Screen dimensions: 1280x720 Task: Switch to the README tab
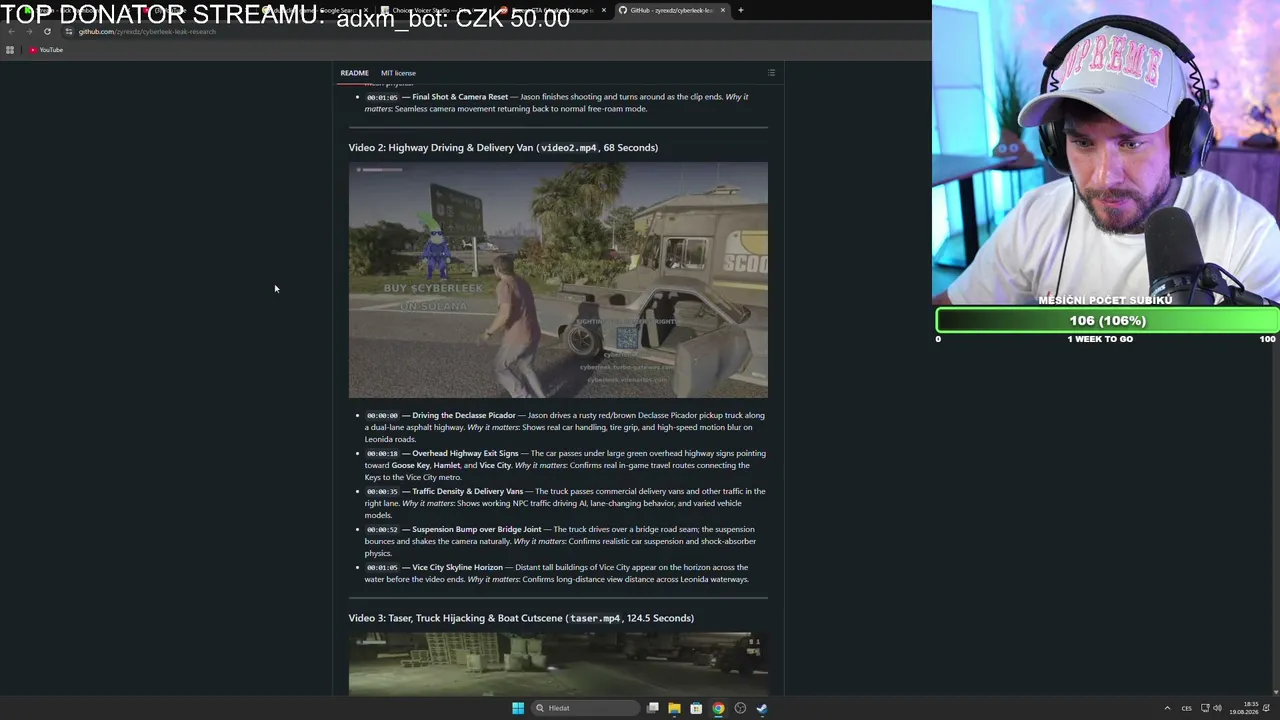coord(354,73)
